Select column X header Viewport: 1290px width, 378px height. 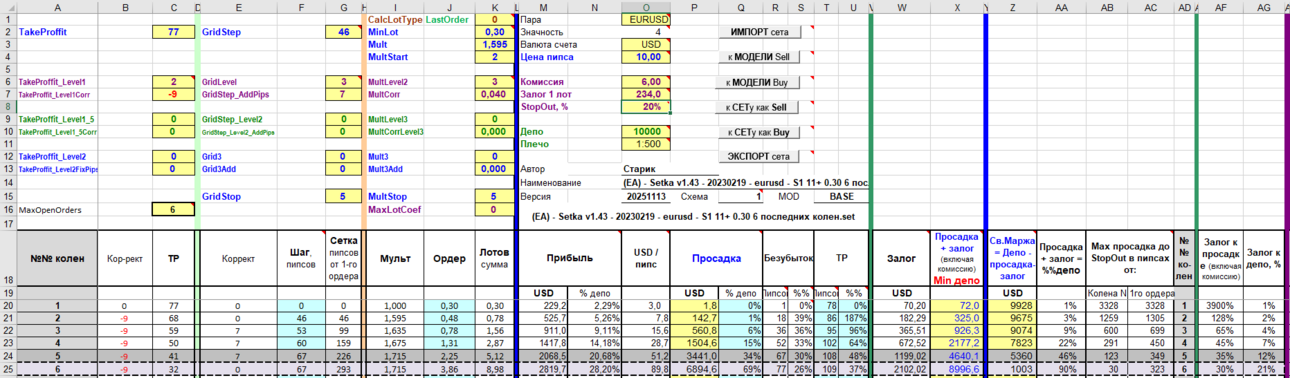[x=958, y=7]
